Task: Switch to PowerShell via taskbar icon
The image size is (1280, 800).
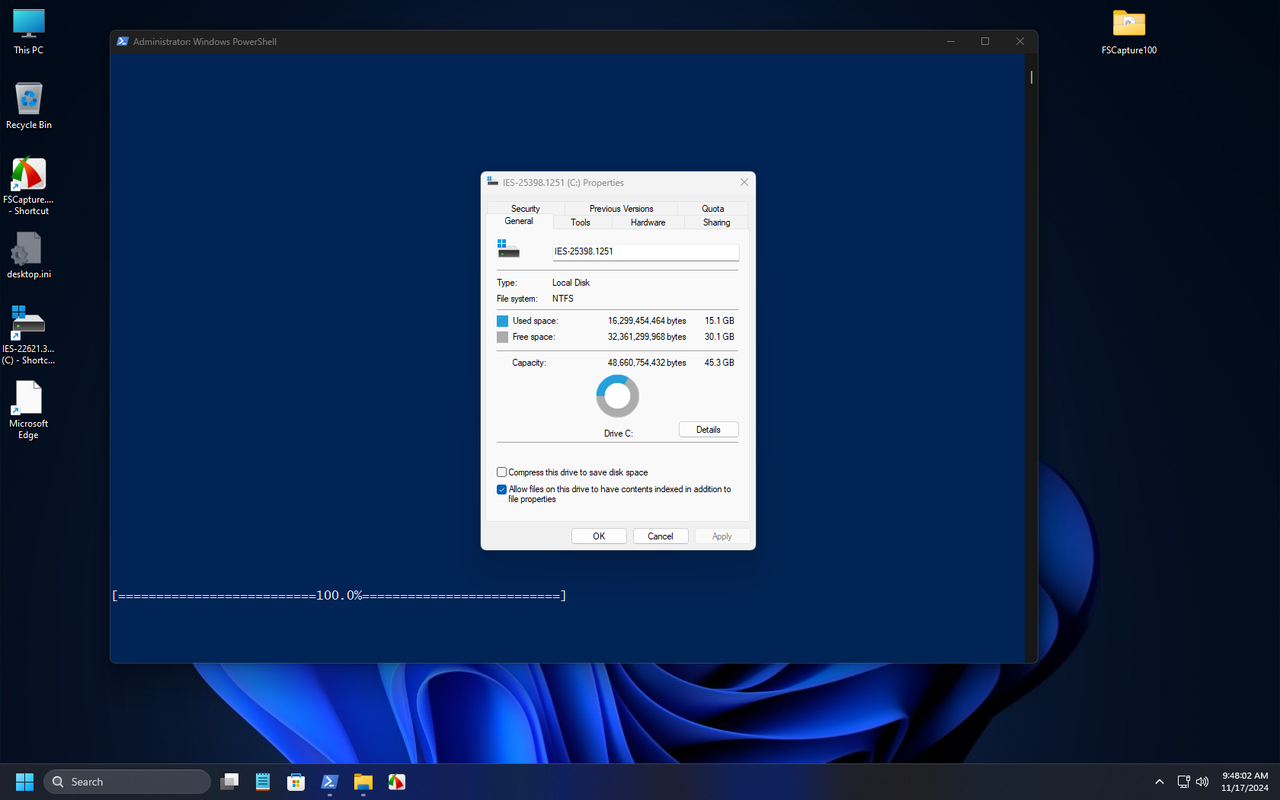Action: coord(329,781)
